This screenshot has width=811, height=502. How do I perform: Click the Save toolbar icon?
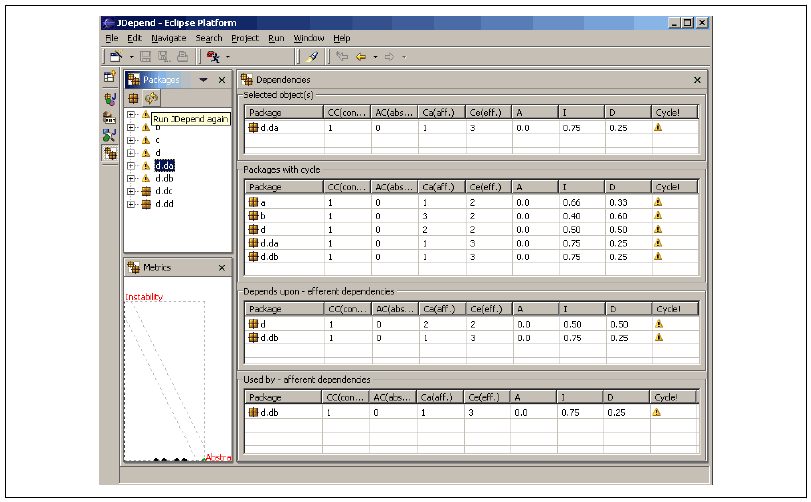(146, 56)
